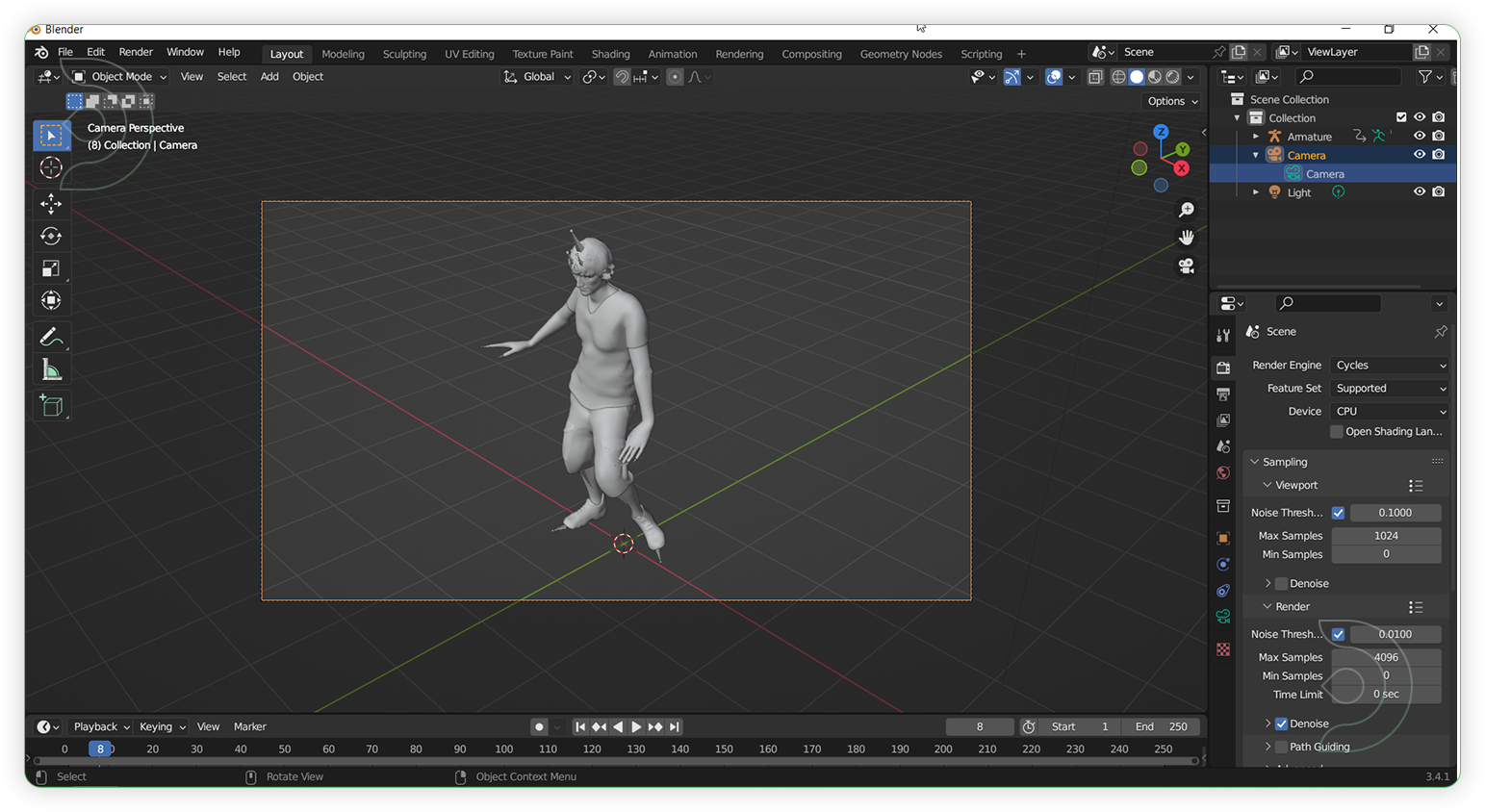Activate the Scale tool
Viewport: 1485px width, 812px height.
pos(50,268)
